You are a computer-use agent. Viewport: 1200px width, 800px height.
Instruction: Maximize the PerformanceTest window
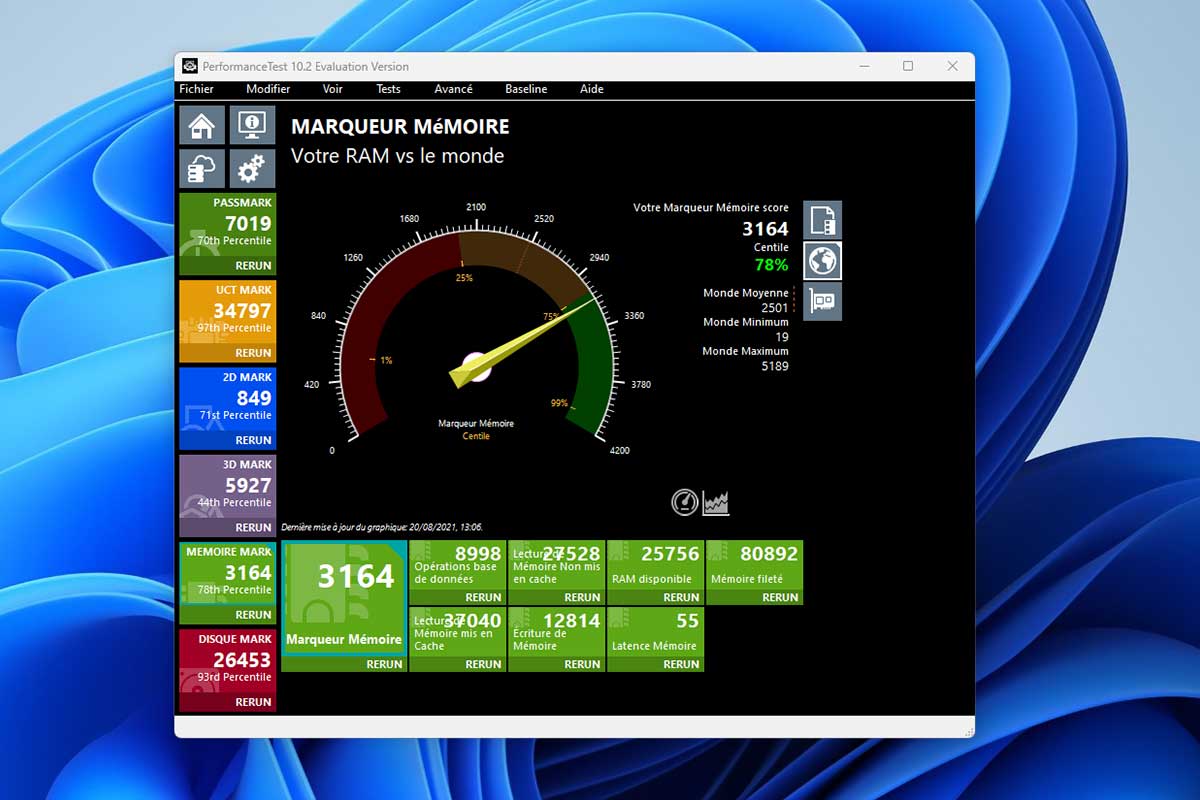pyautogui.click(x=908, y=66)
